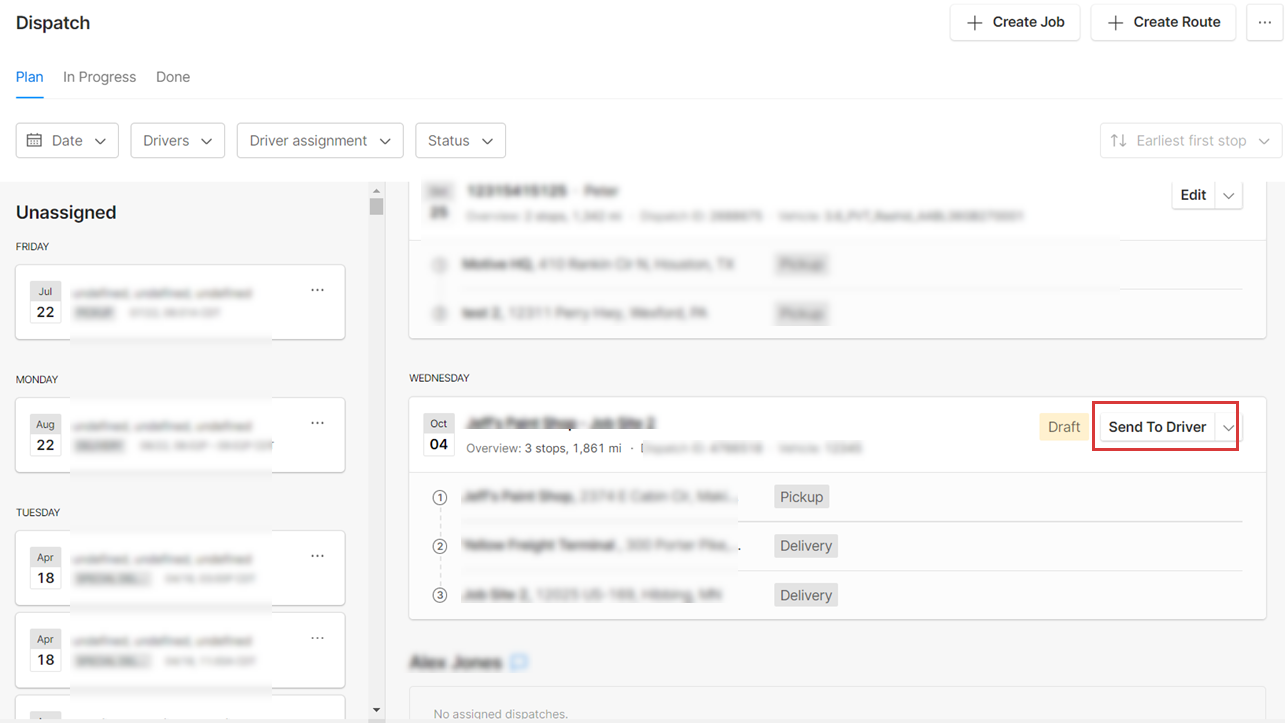The width and height of the screenshot is (1285, 723).
Task: Open the three-dot menu on the first Apr 18 card
Action: [x=317, y=555]
